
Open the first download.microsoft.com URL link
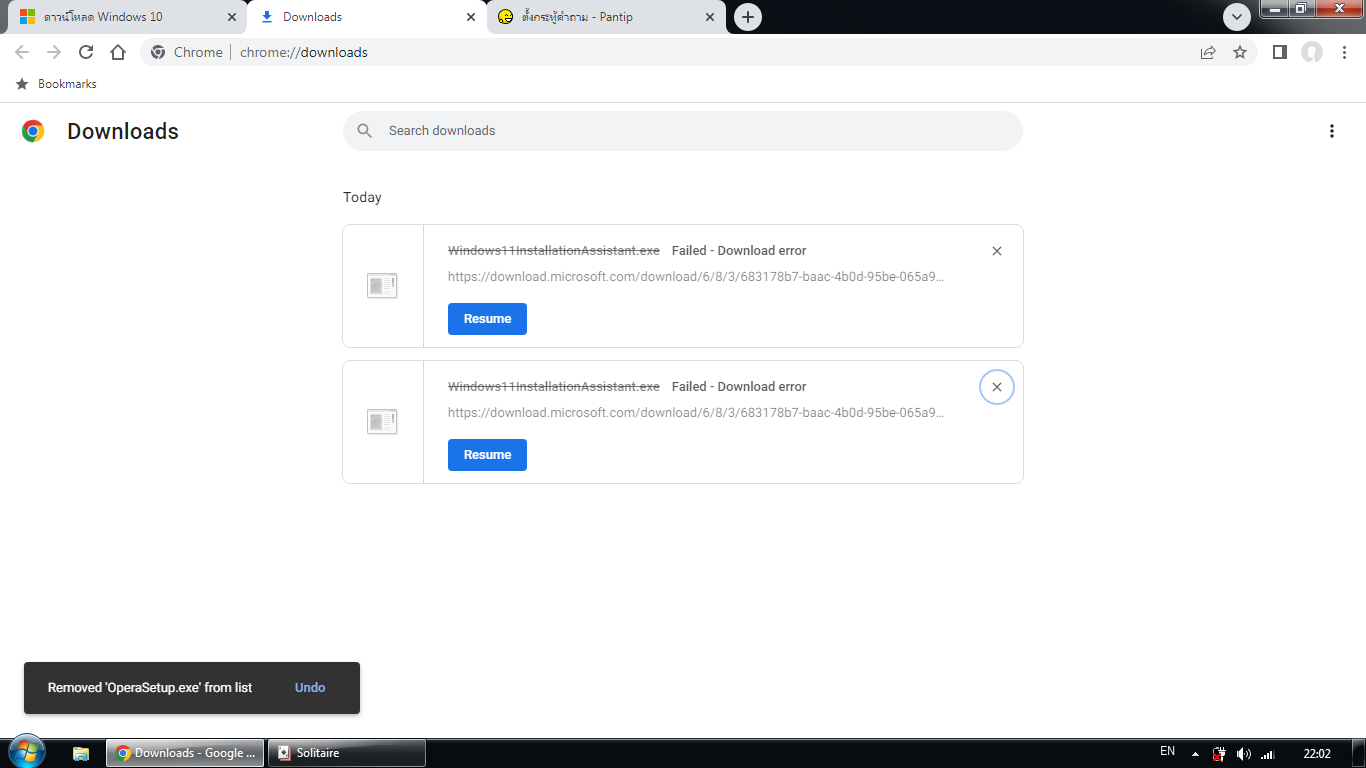point(696,276)
